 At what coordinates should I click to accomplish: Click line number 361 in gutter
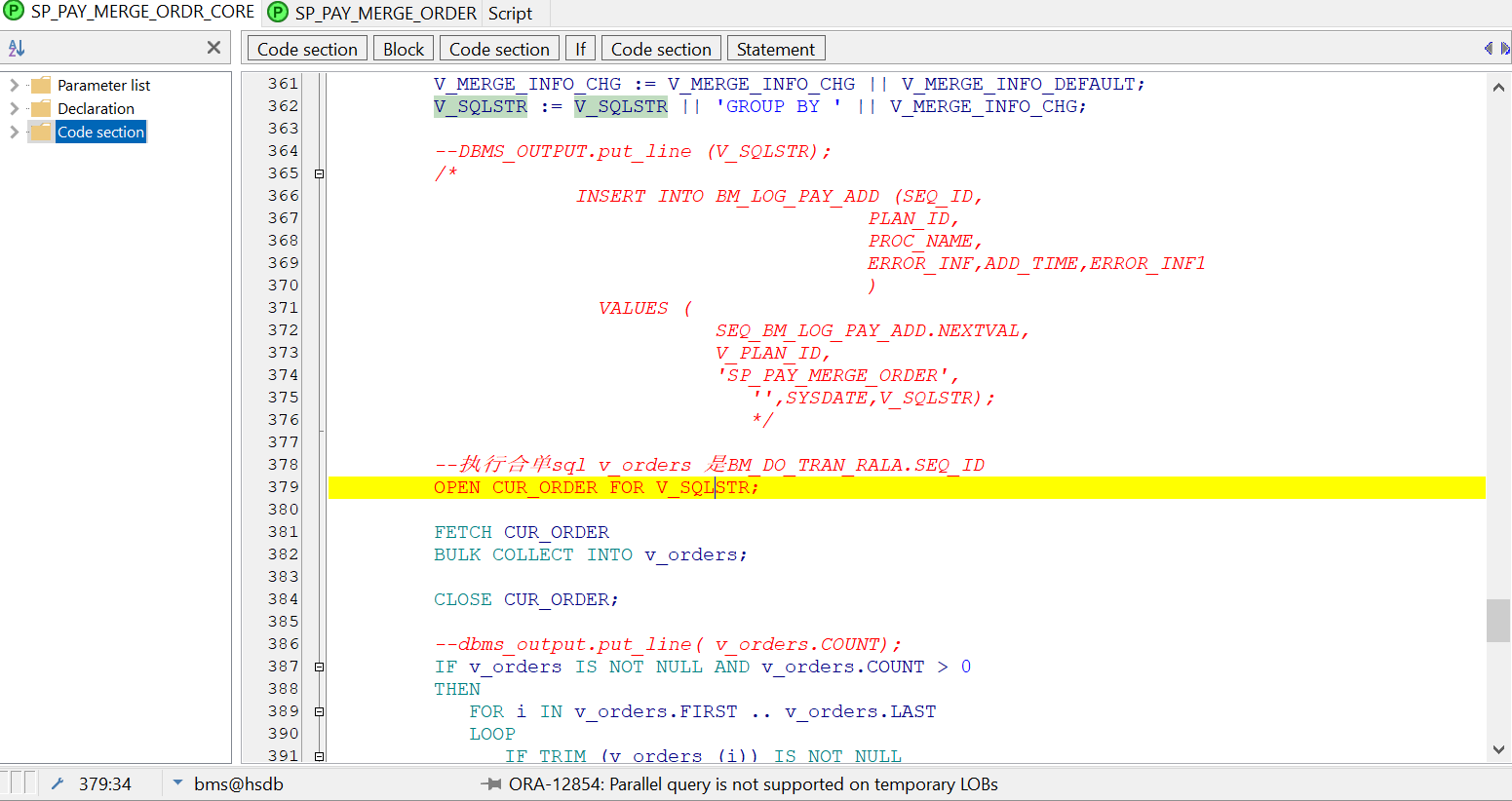284,84
